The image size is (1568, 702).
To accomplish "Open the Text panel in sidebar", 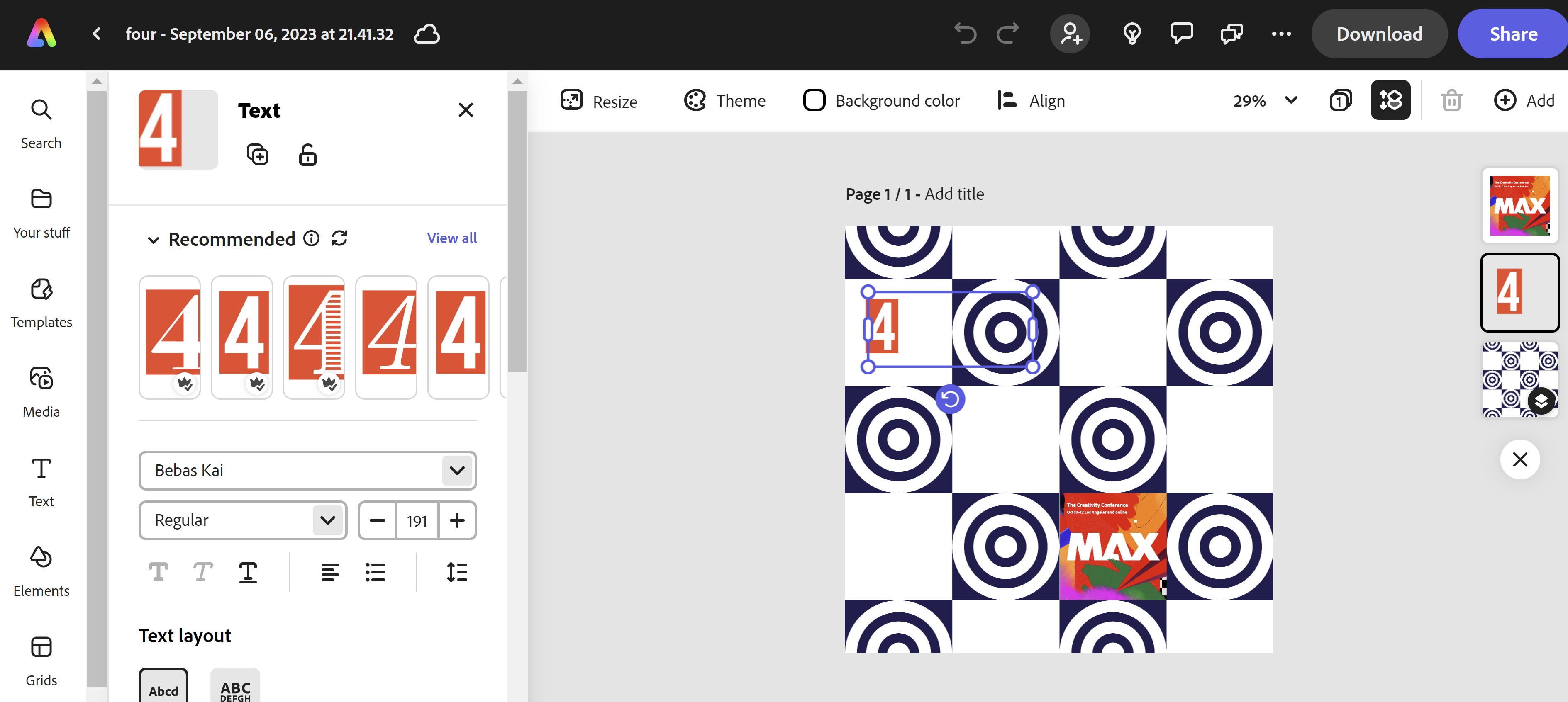I will coord(41,482).
